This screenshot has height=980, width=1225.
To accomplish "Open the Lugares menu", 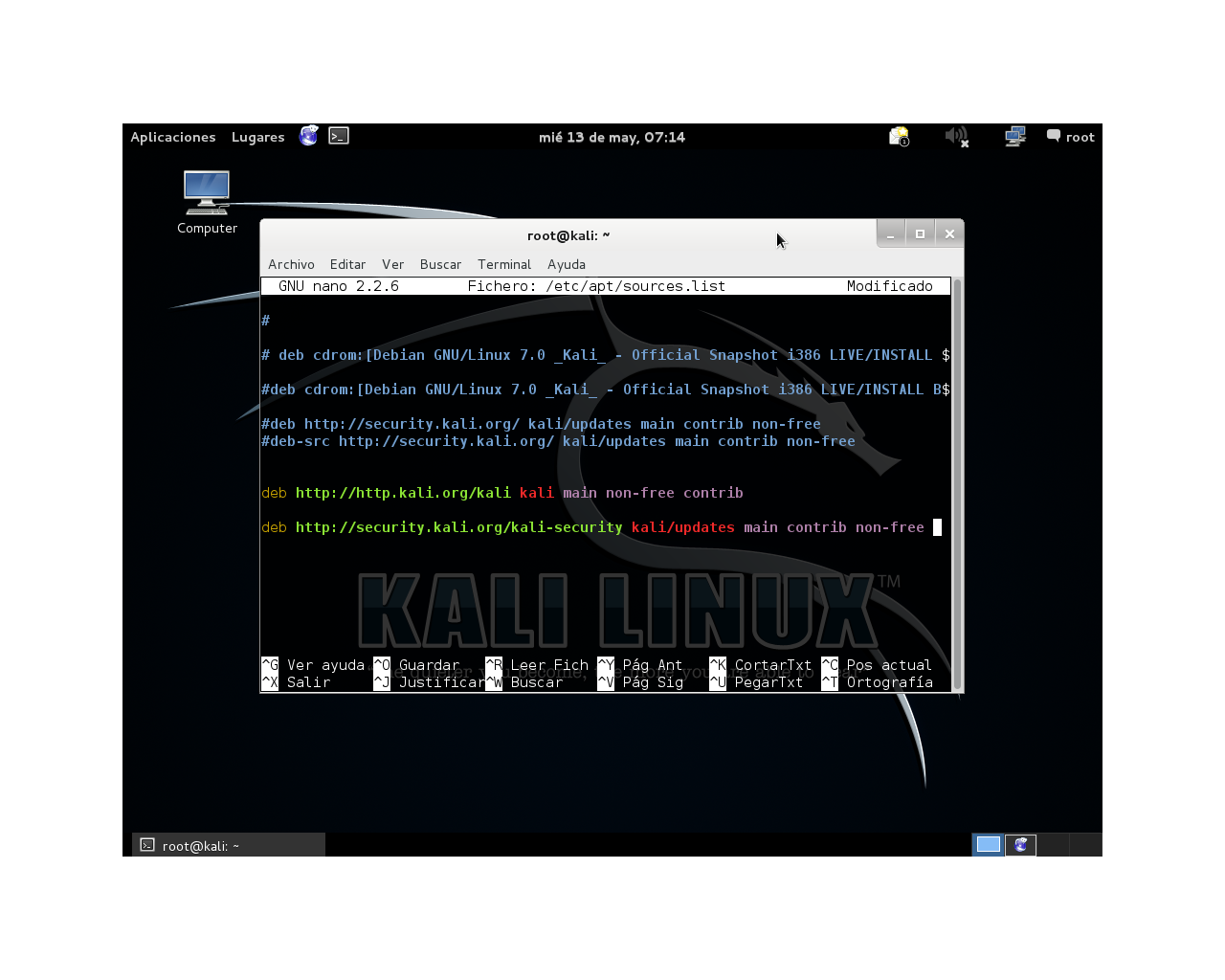I will (x=256, y=136).
